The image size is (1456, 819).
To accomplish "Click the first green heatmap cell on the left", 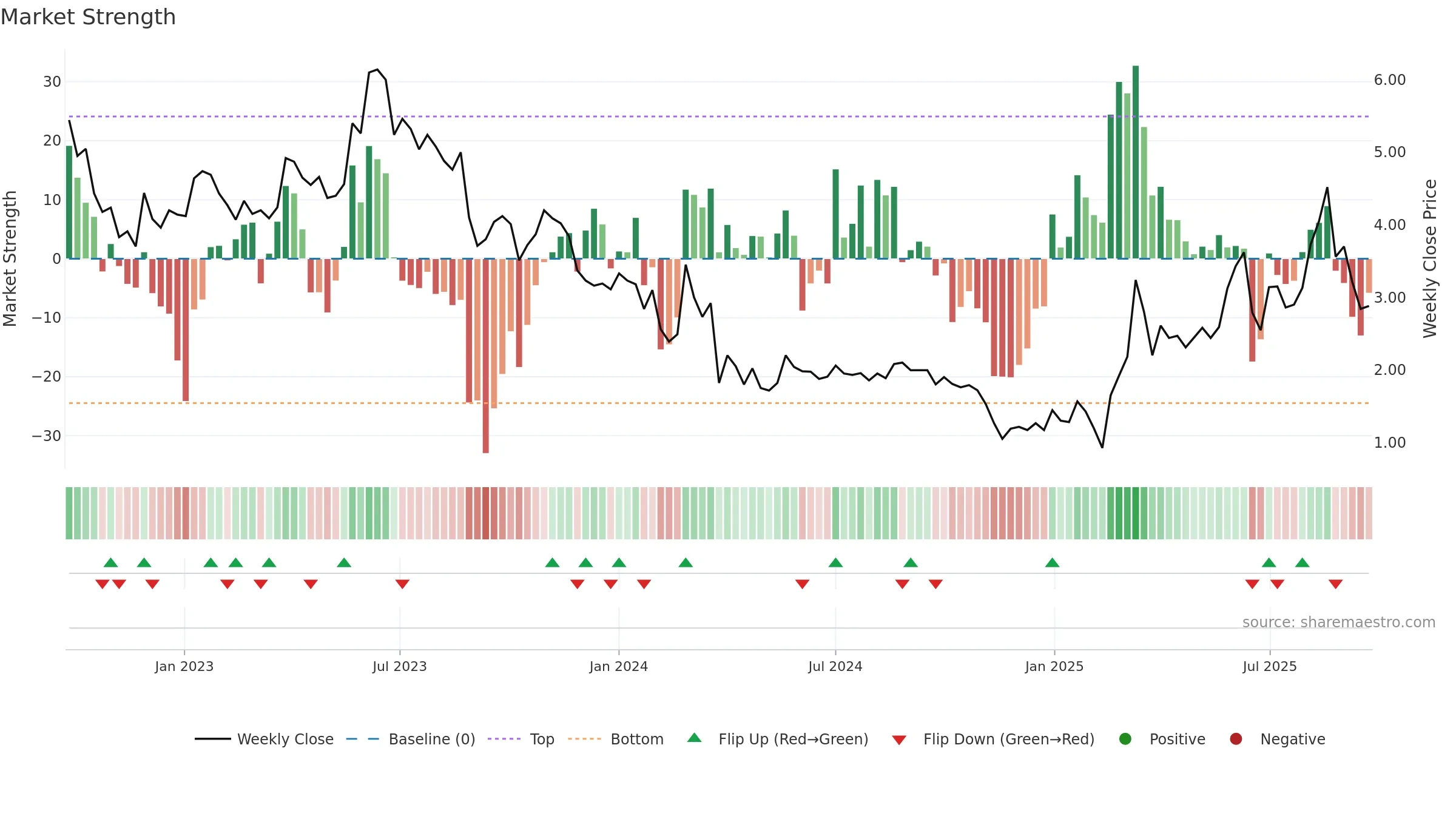I will pyautogui.click(x=69, y=513).
